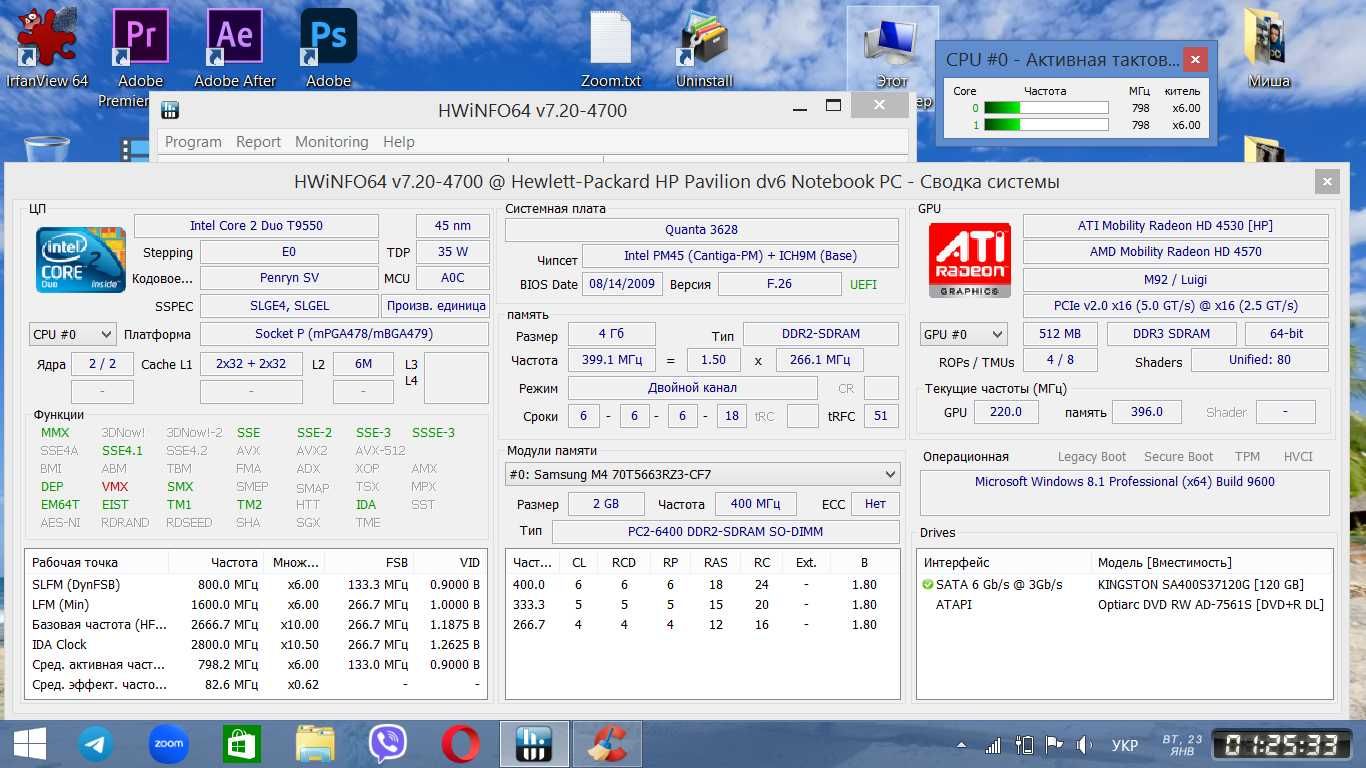The width and height of the screenshot is (1366, 768).
Task: Click the Penryn SV codename field
Action: pyautogui.click(x=290, y=278)
